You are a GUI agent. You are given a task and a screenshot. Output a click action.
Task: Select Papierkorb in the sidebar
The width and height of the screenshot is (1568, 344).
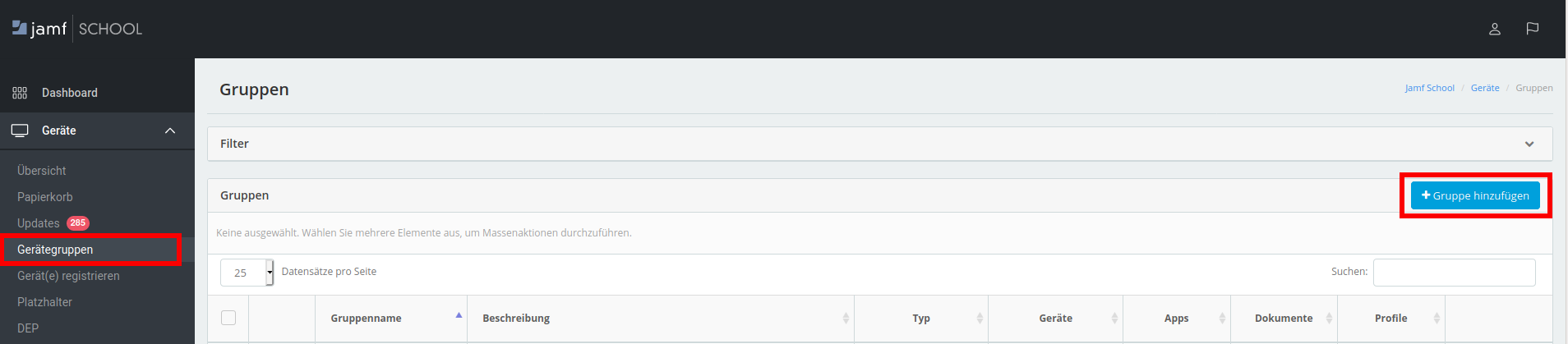tap(45, 197)
